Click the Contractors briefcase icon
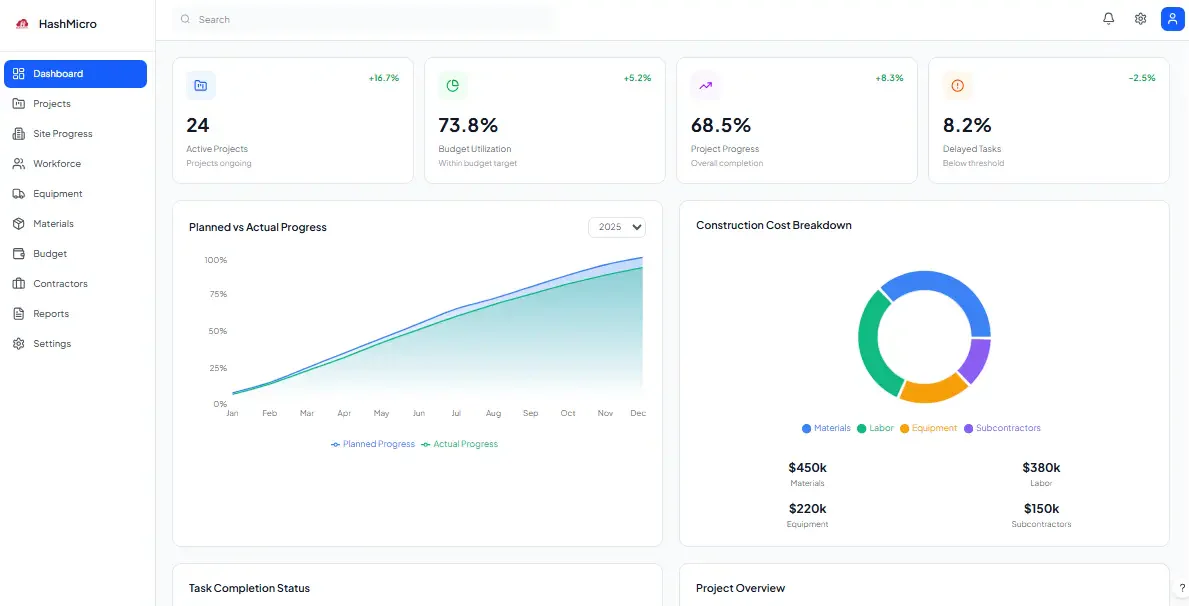This screenshot has height=606, width=1189. pyautogui.click(x=19, y=284)
